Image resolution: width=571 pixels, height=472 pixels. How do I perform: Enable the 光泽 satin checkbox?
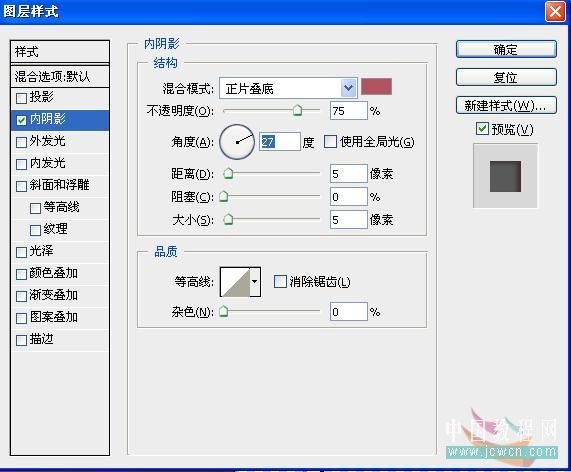click(x=21, y=252)
